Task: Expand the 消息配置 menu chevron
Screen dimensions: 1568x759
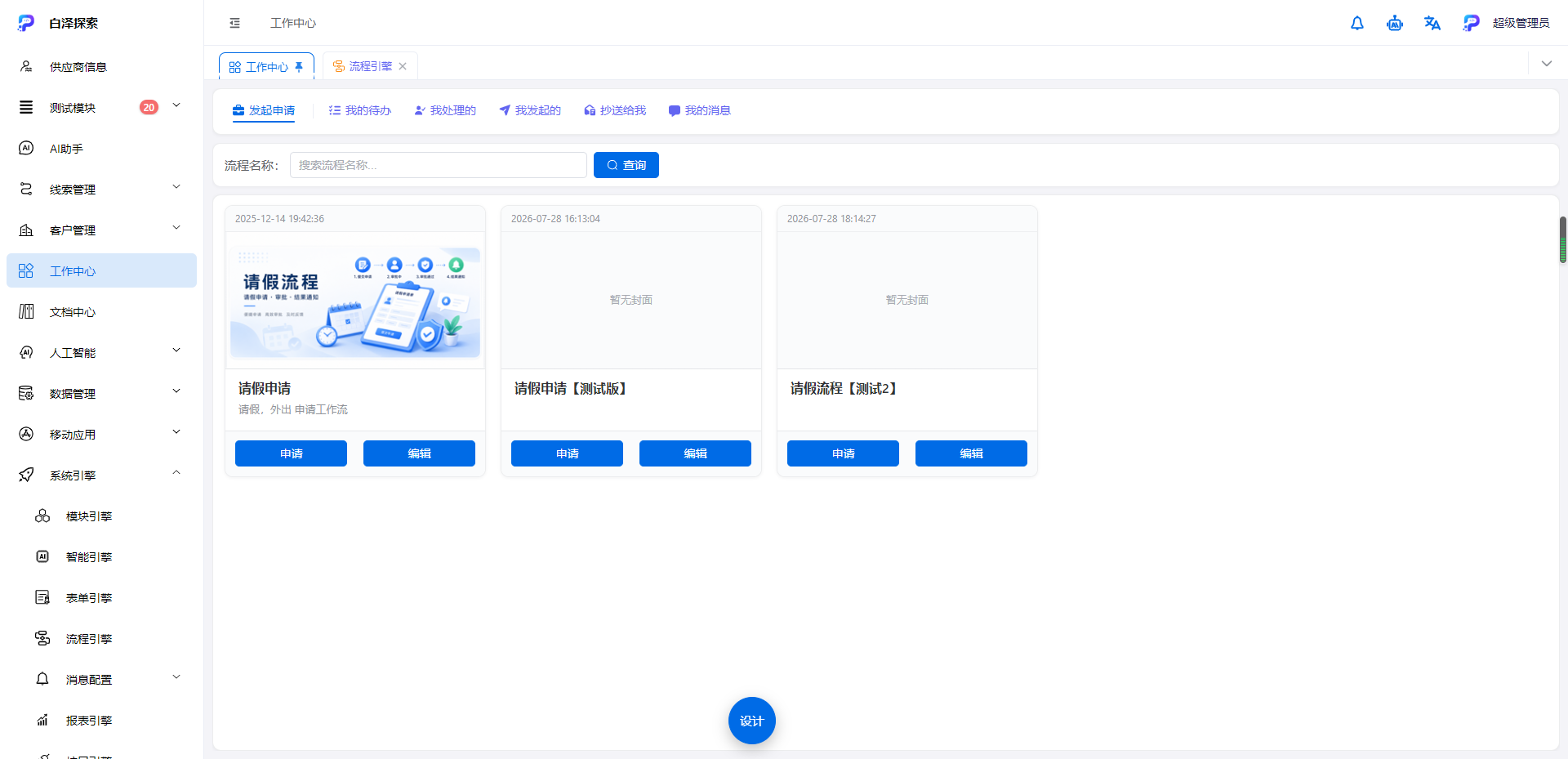Action: 176,677
